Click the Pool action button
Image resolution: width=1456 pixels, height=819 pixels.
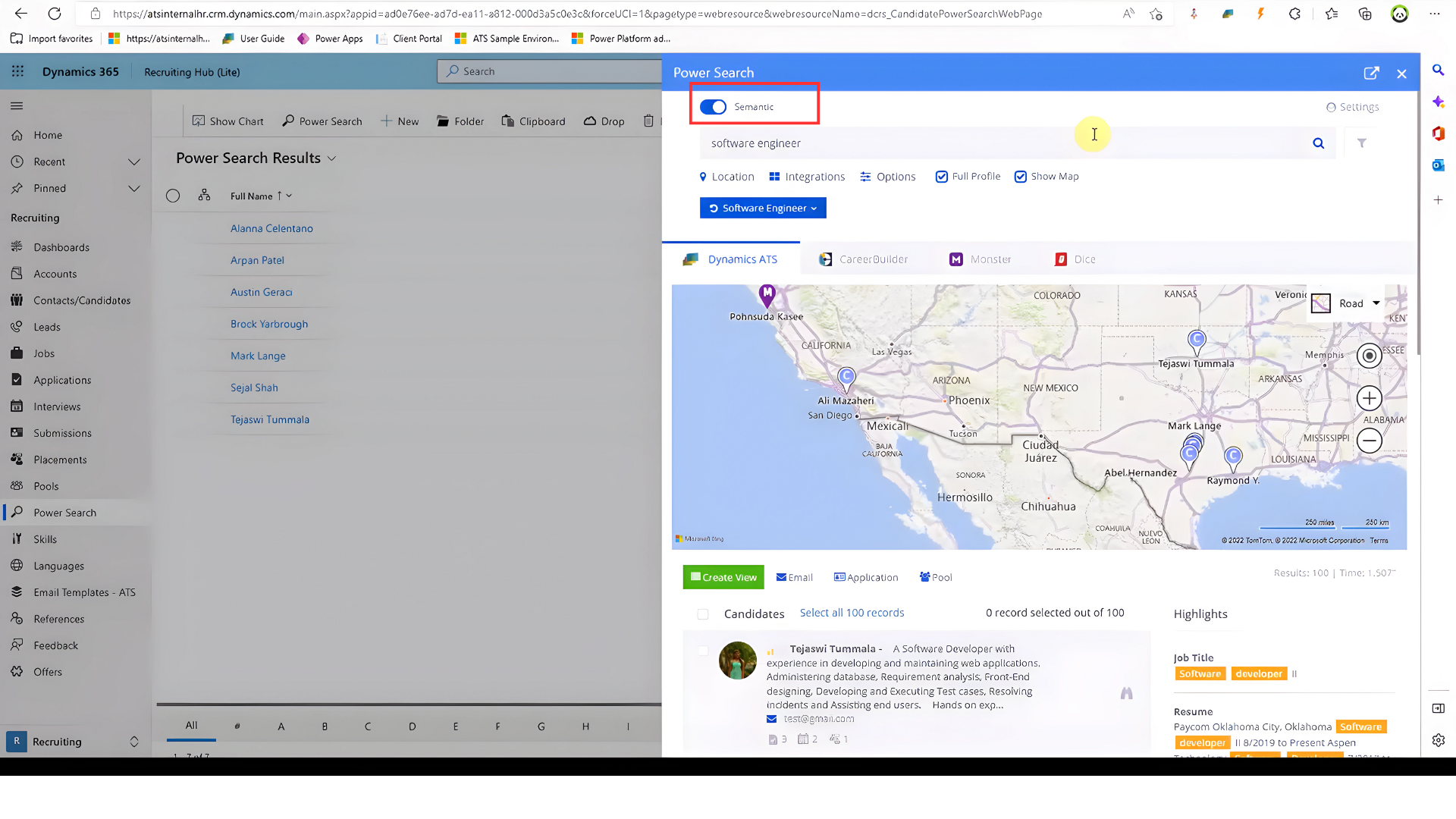[936, 577]
